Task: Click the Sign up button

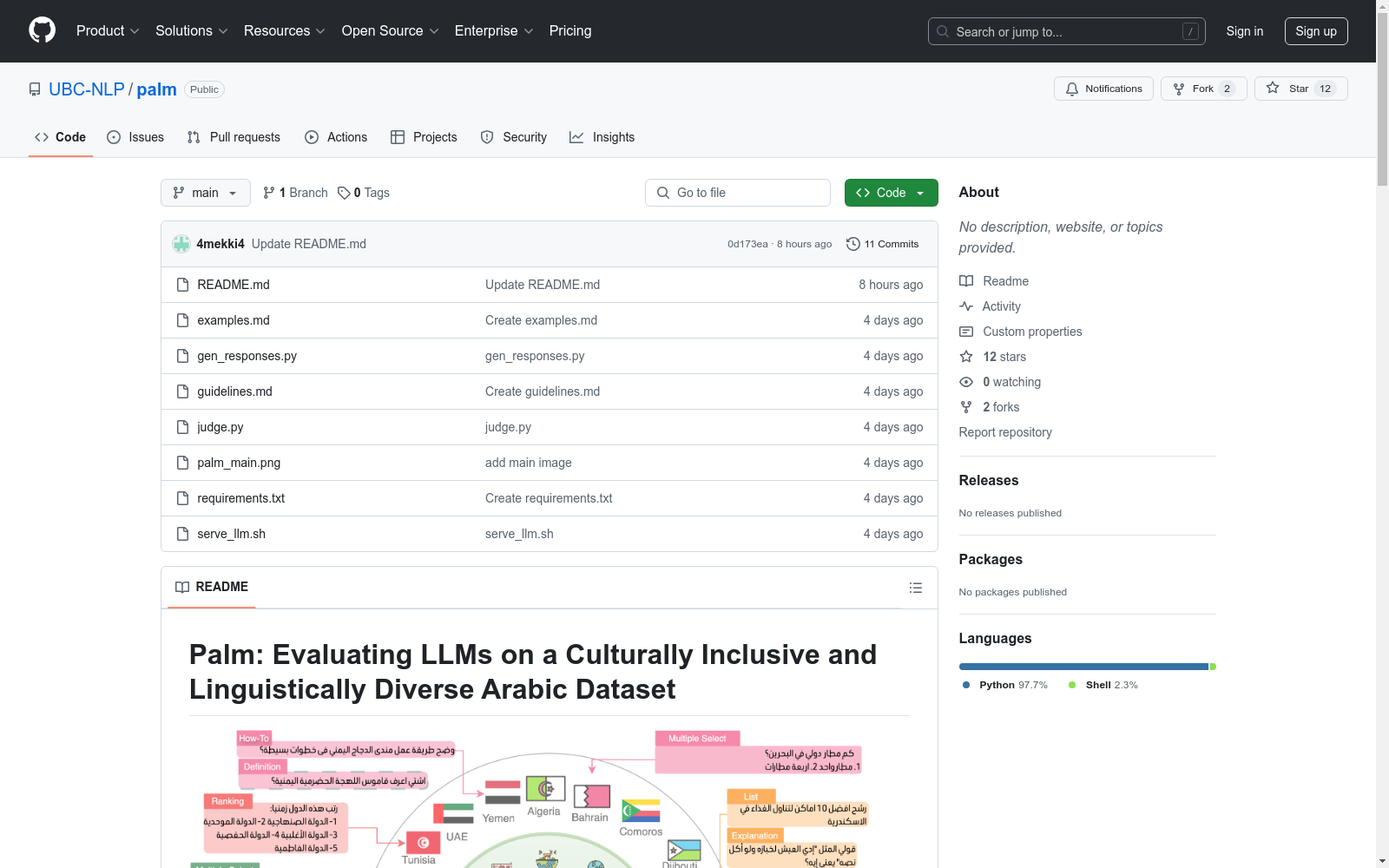Action: 1316,31
